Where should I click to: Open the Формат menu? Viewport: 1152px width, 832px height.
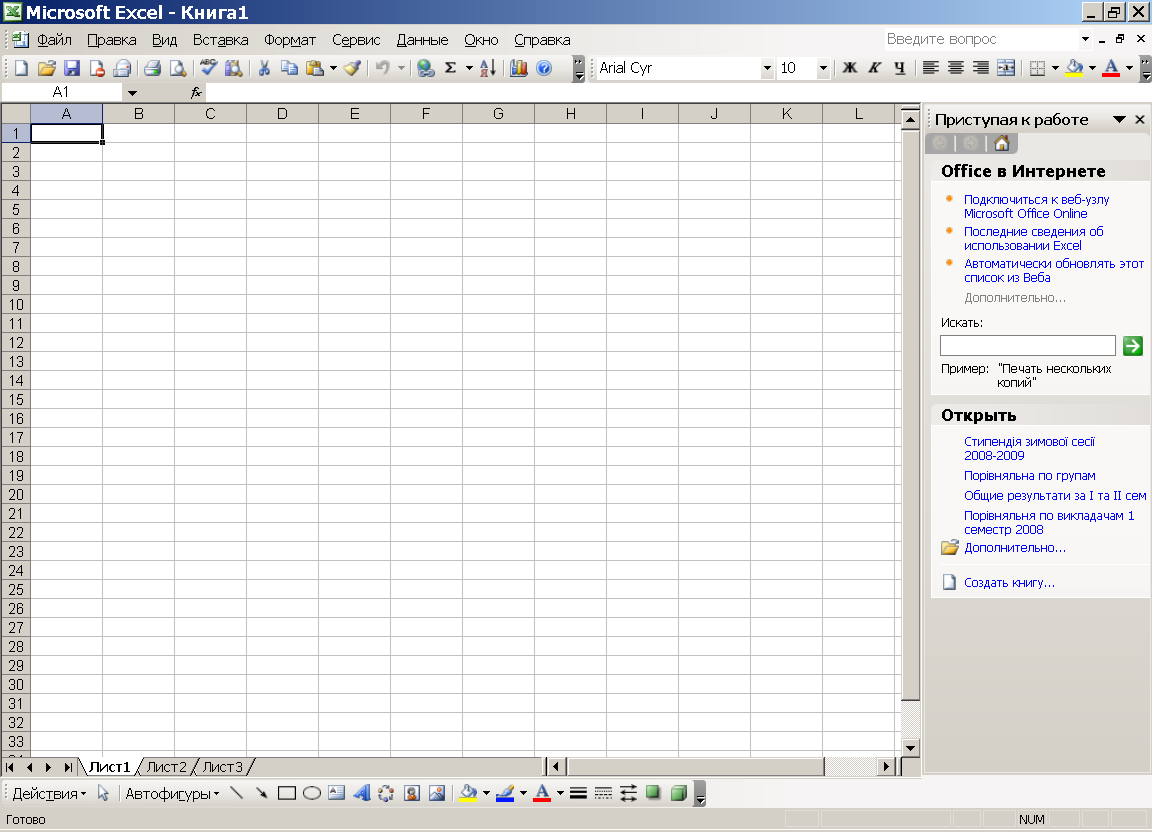click(289, 40)
